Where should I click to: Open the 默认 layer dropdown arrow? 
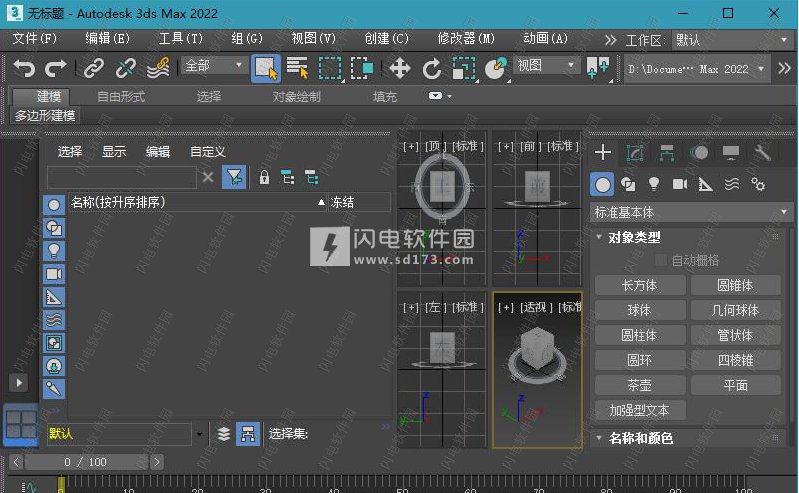199,434
